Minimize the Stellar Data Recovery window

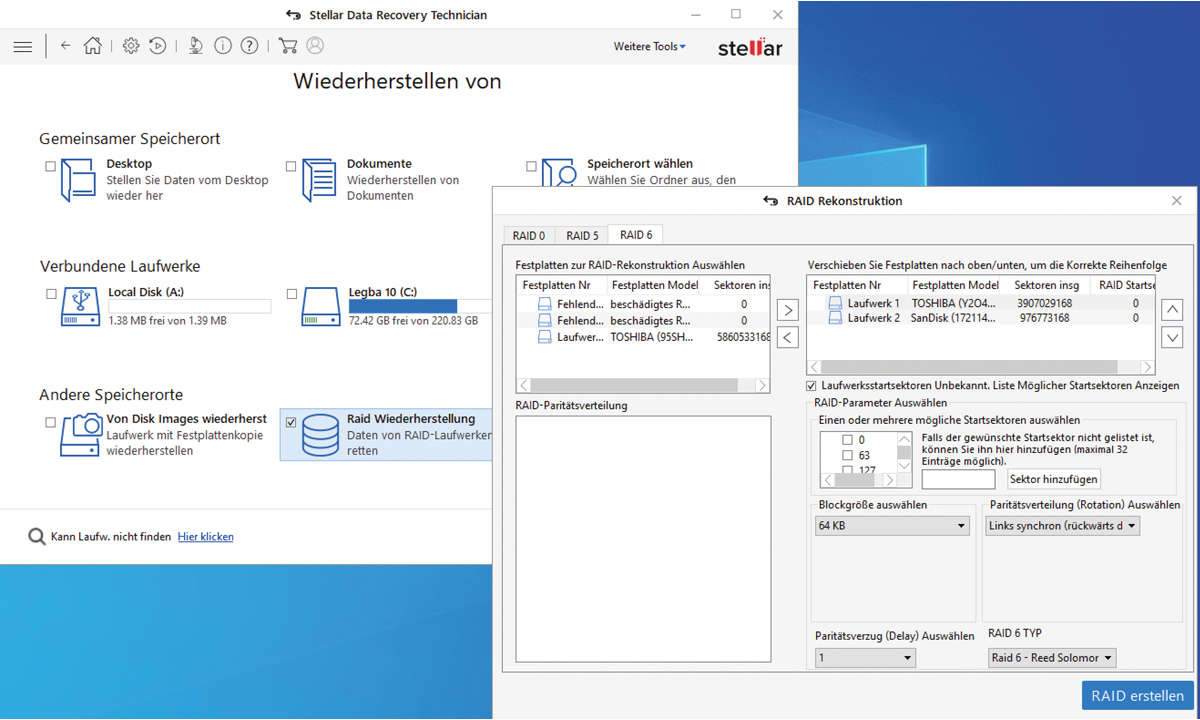coord(694,15)
